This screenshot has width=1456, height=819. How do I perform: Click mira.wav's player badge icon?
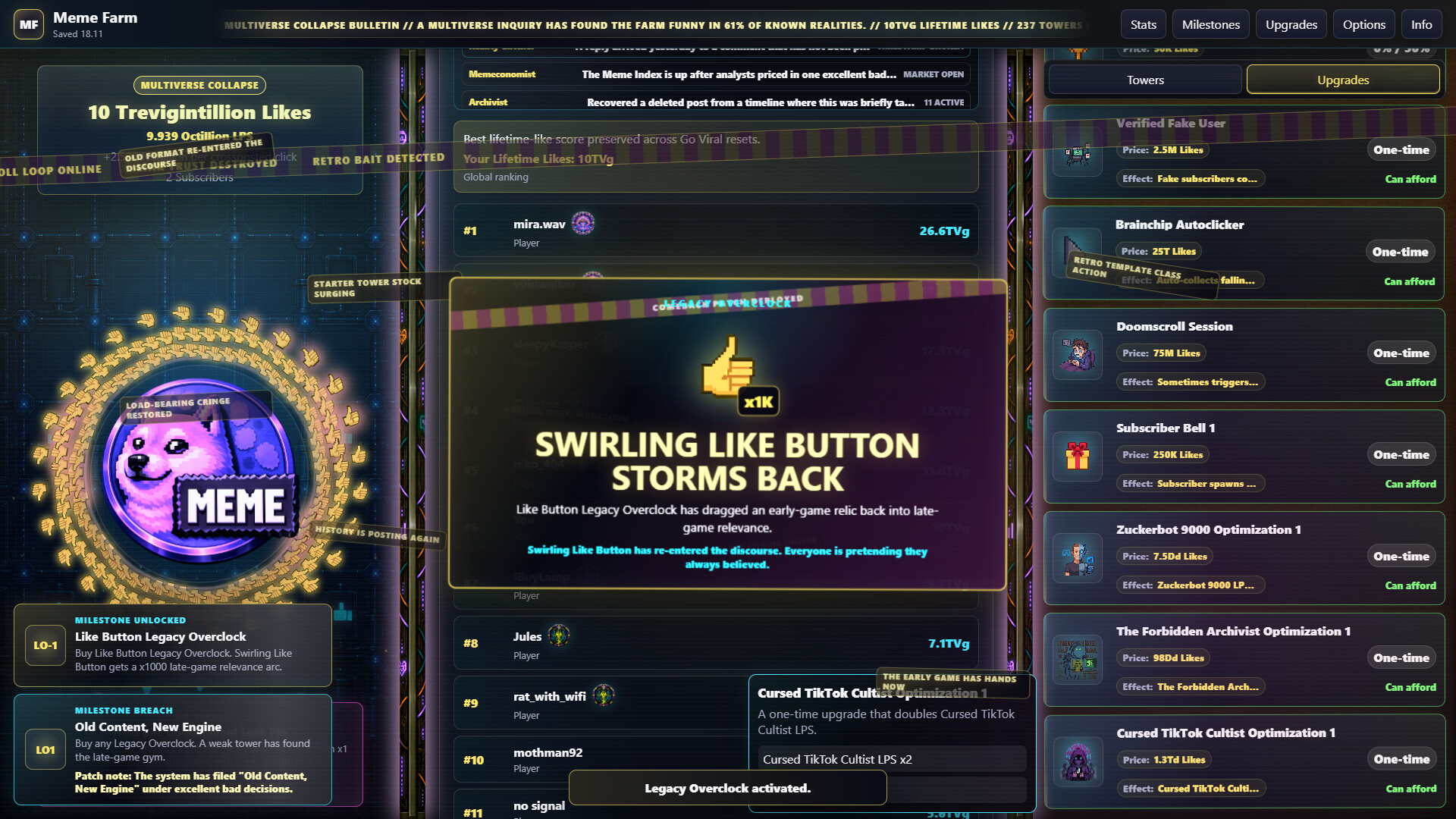point(582,223)
